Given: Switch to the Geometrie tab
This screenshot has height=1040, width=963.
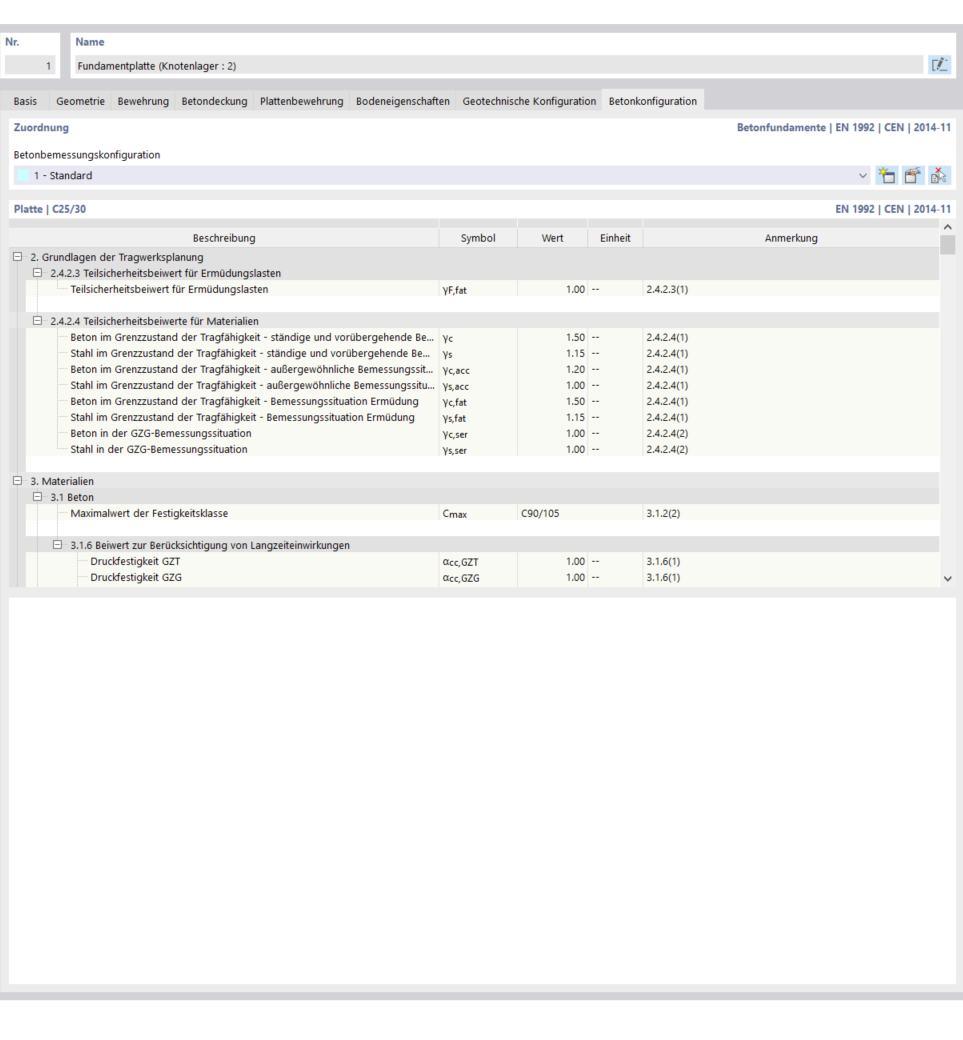Looking at the screenshot, I should pyautogui.click(x=79, y=100).
